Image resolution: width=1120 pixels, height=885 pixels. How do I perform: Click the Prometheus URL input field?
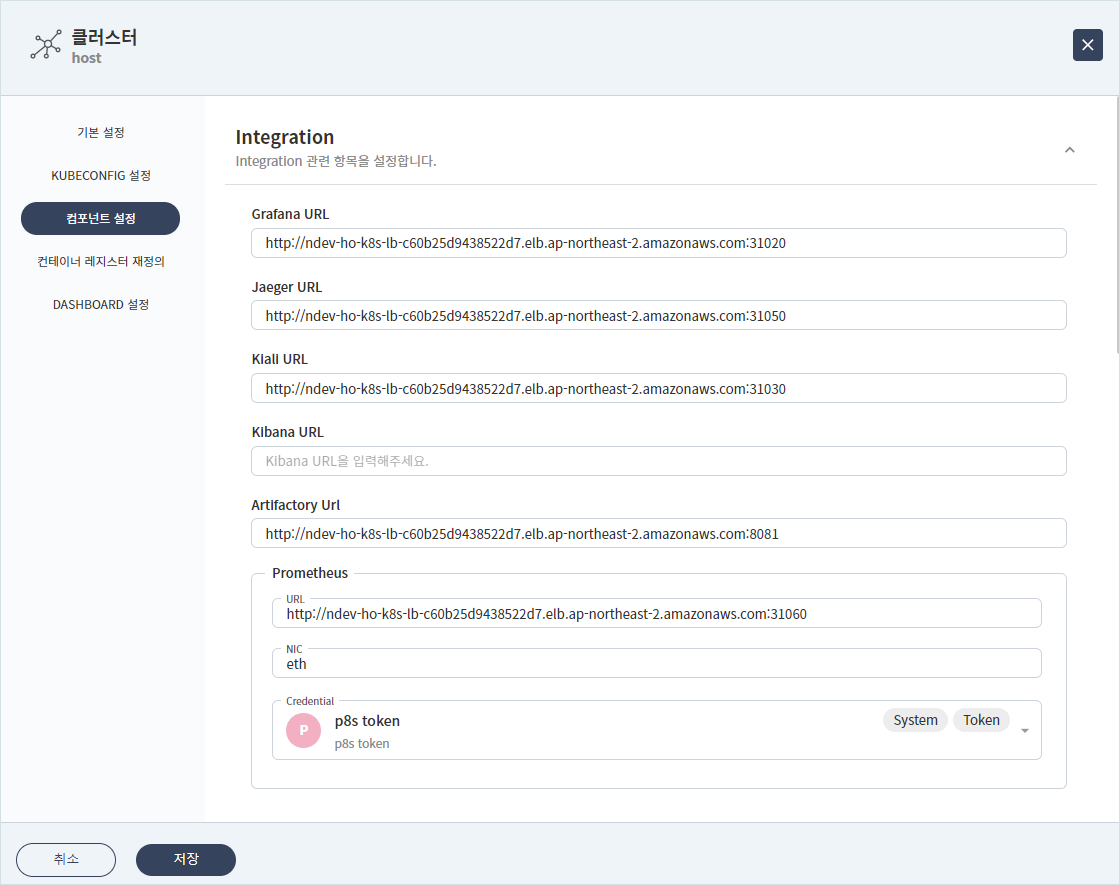(656, 614)
